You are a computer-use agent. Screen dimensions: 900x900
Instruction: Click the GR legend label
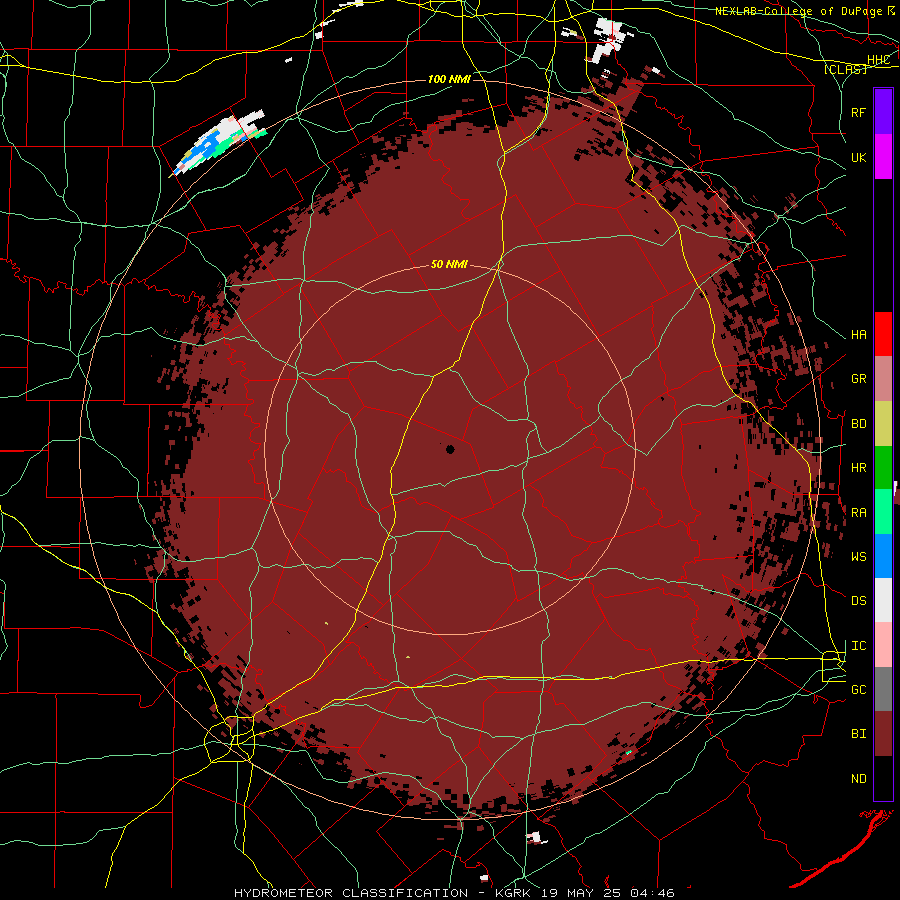click(858, 379)
